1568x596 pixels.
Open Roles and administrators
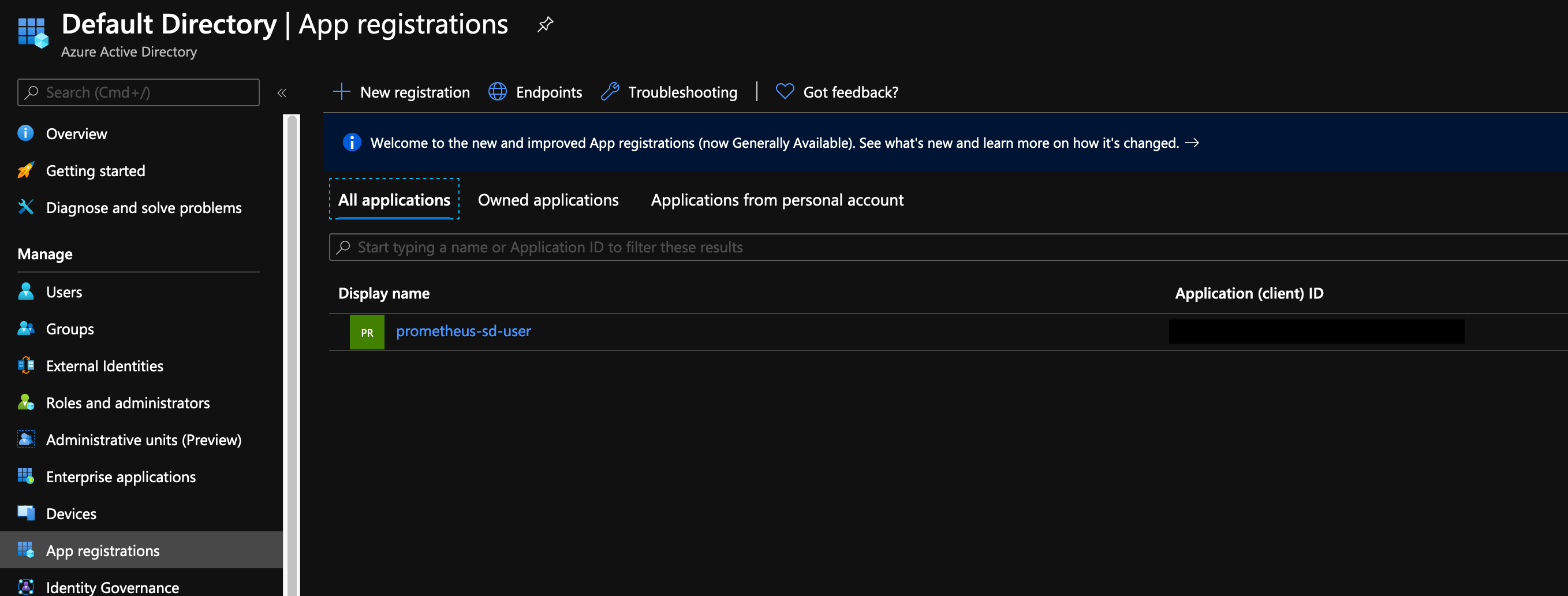[x=128, y=403]
